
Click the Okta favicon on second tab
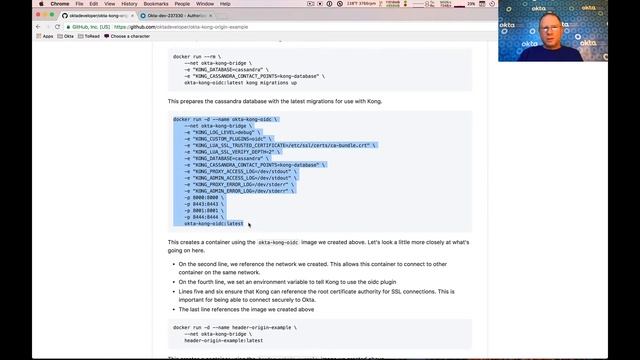click(143, 16)
